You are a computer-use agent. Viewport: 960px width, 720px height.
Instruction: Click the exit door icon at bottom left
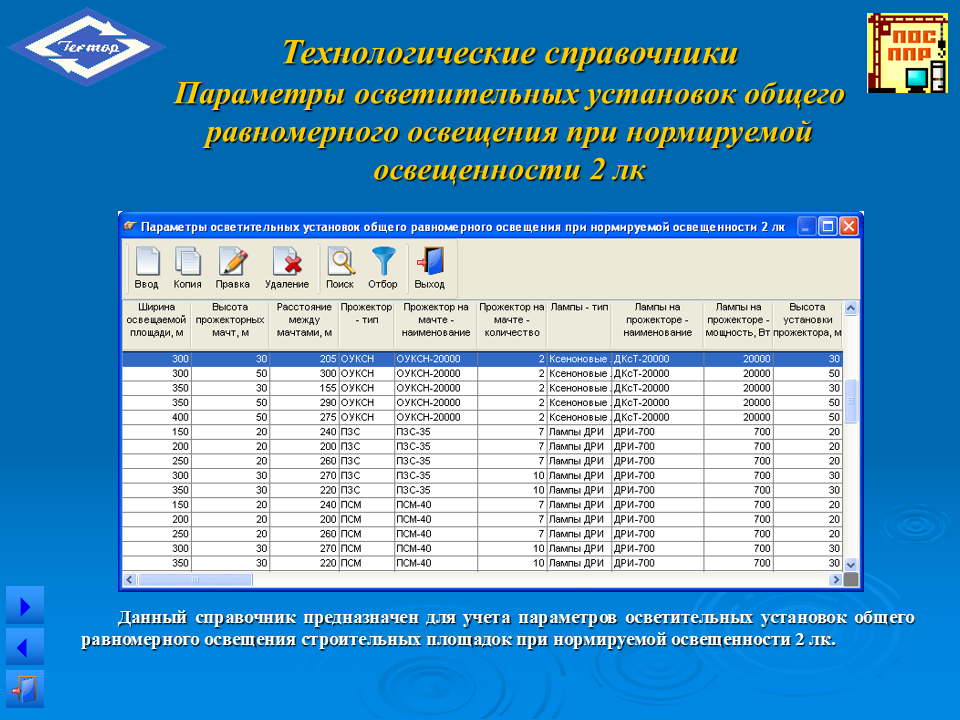[x=25, y=689]
